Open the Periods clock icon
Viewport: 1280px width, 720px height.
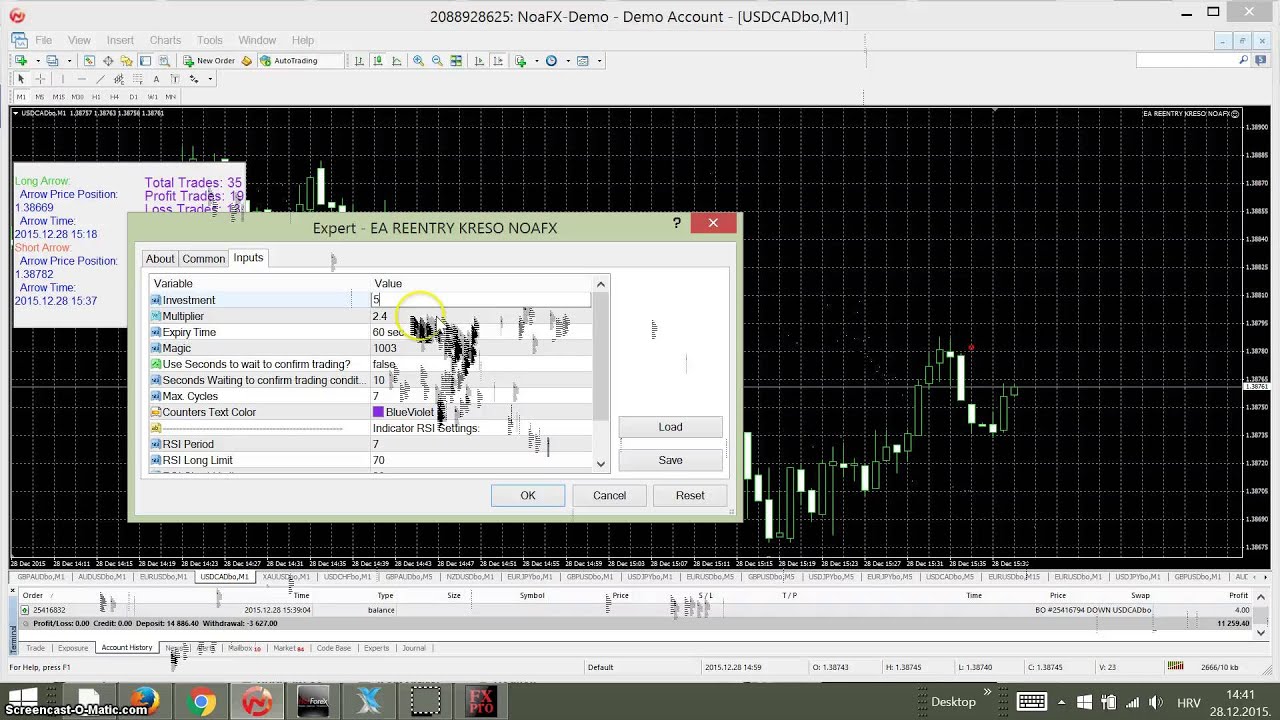(551, 61)
